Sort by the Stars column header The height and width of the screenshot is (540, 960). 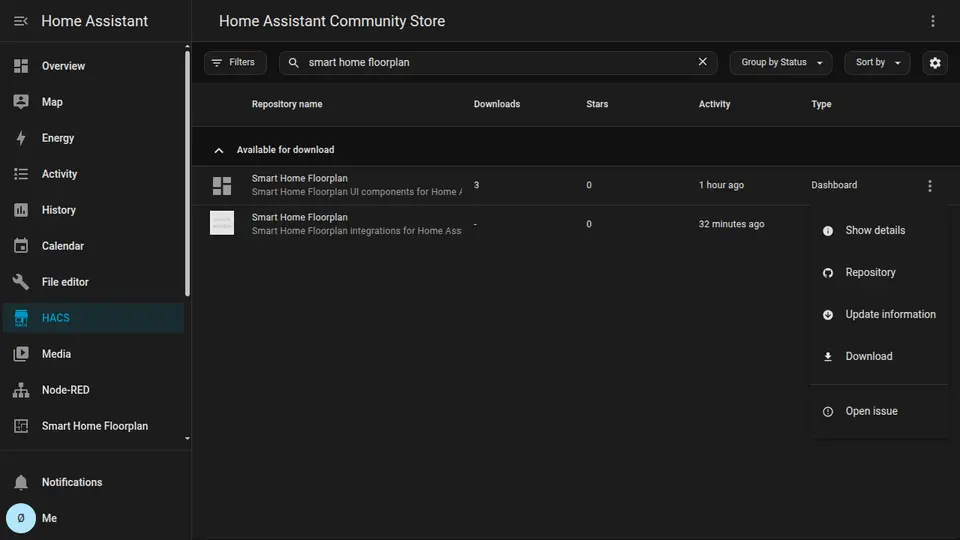click(x=597, y=104)
